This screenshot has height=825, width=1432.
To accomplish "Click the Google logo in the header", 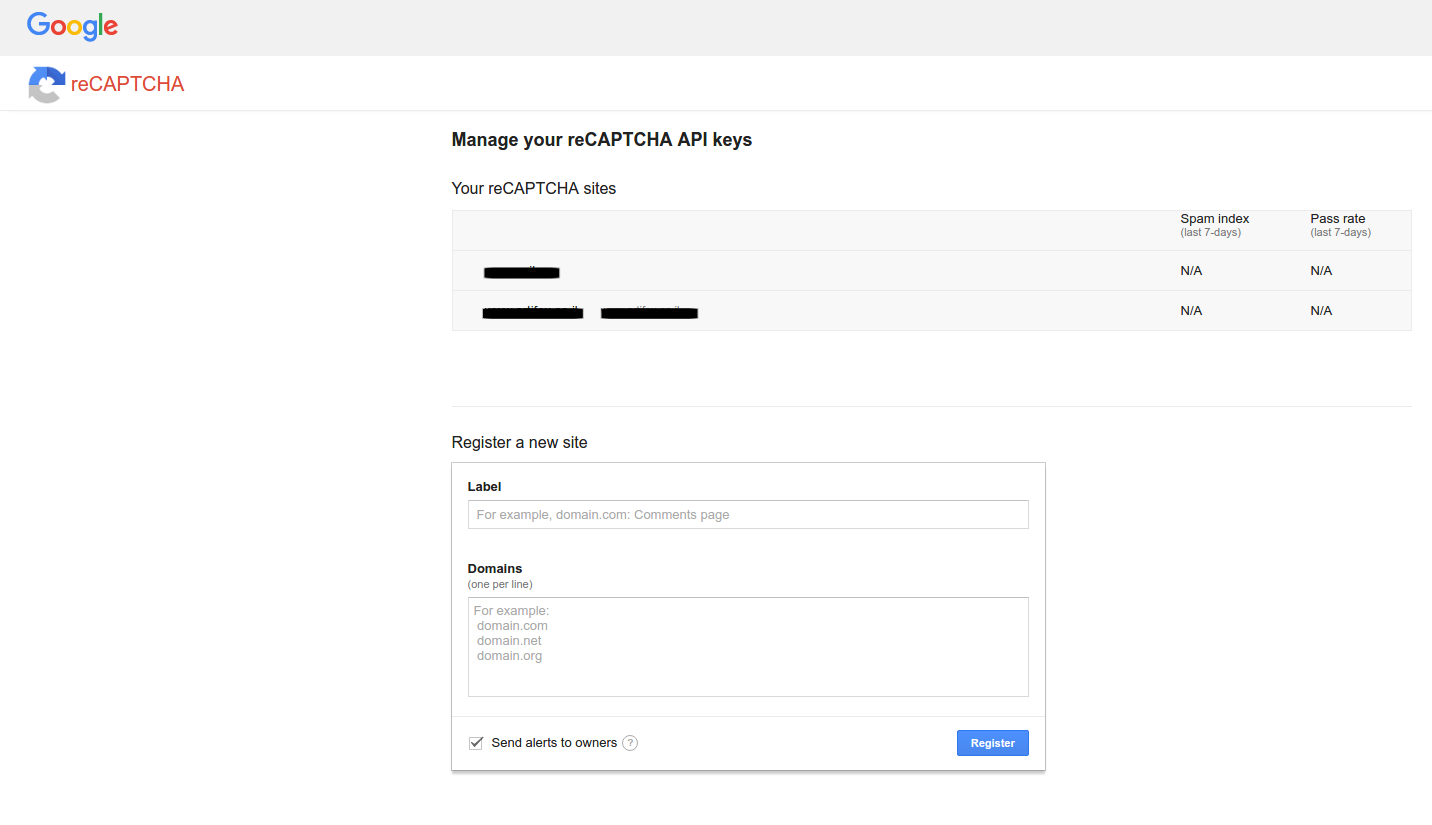I will click(x=72, y=26).
